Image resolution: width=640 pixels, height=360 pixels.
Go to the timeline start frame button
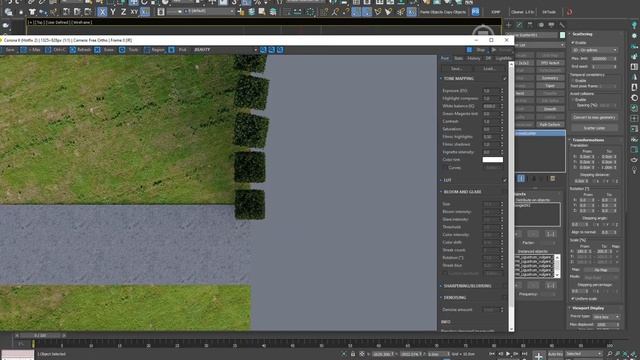[492, 354]
